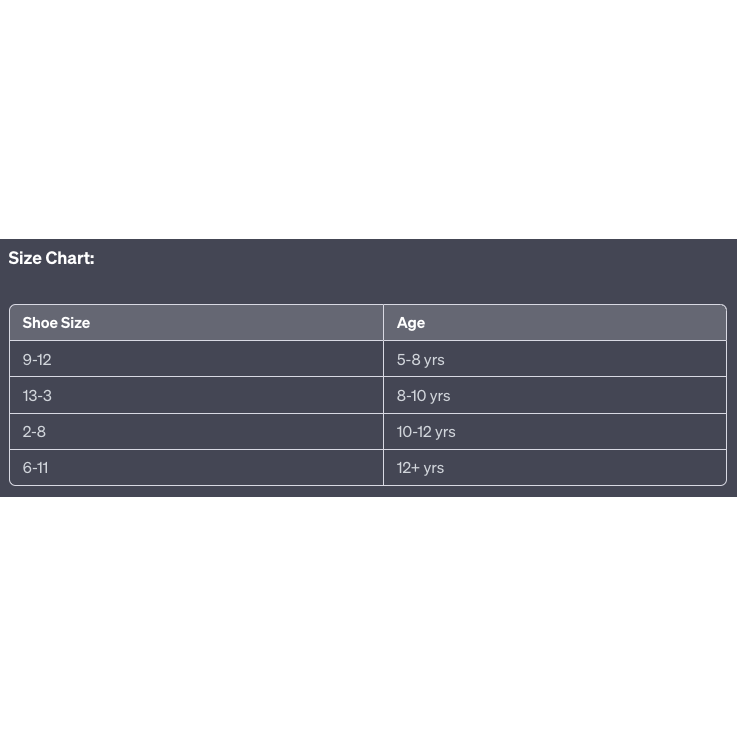This screenshot has width=737, height=737.
Task: Click the "10-12 yrs" age cell
Action: (426, 431)
